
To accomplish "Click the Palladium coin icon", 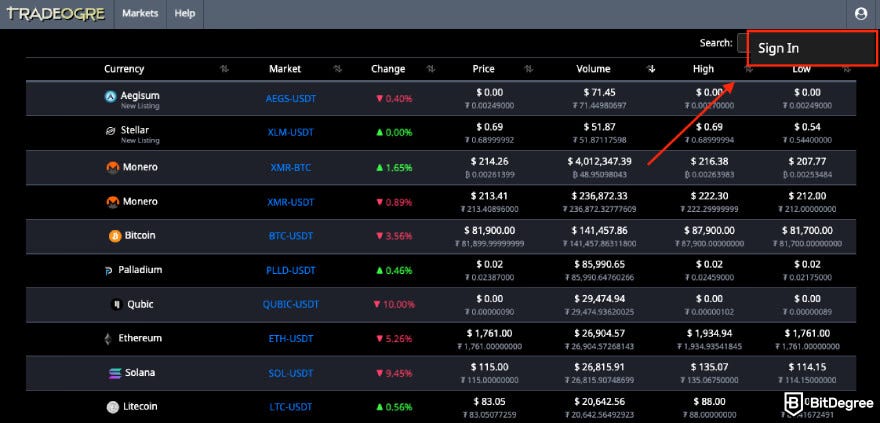I will [108, 270].
